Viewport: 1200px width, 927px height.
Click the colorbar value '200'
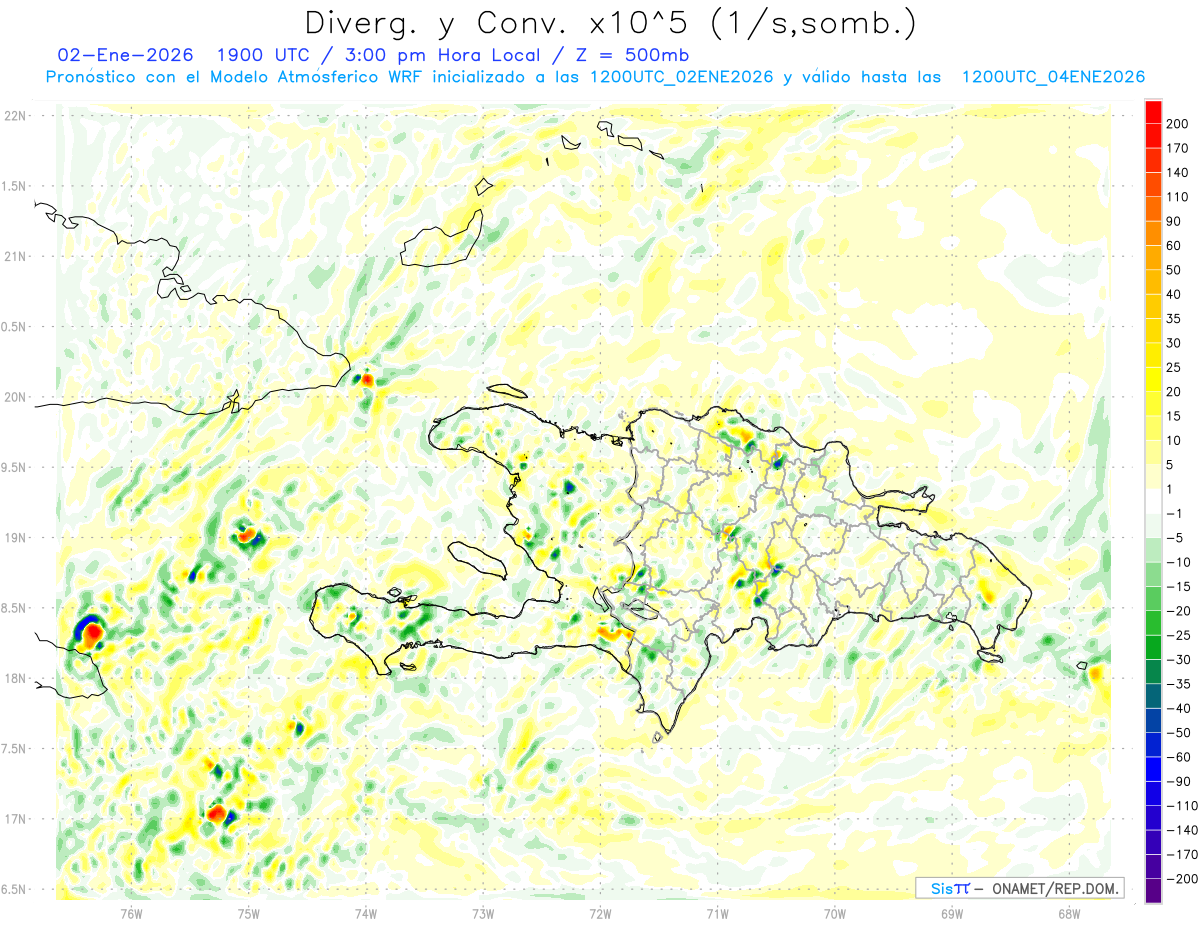tap(1177, 123)
